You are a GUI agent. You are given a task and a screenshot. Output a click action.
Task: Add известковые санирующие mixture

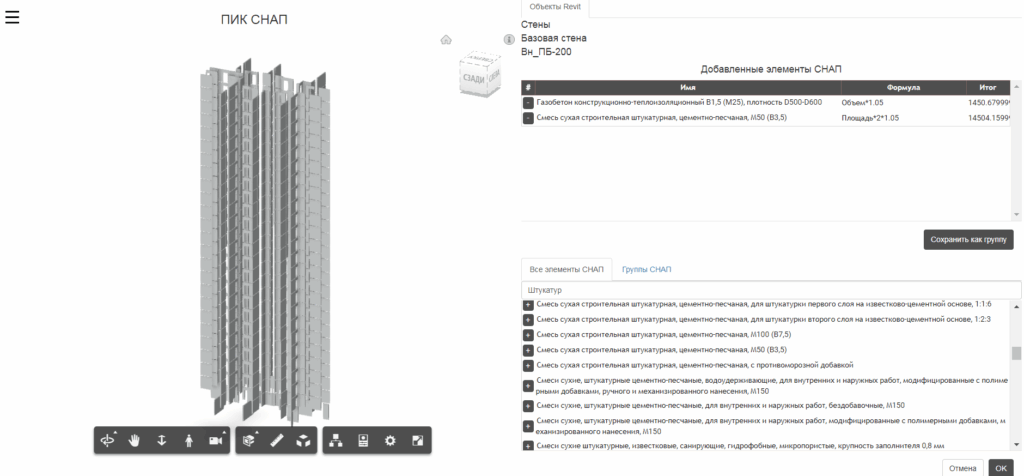tap(528, 446)
